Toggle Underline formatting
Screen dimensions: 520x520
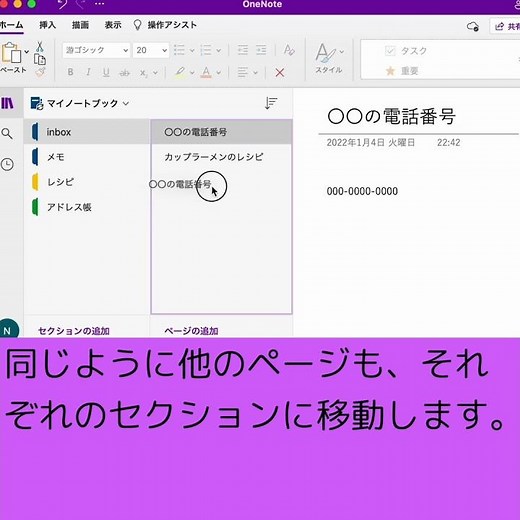coord(106,72)
